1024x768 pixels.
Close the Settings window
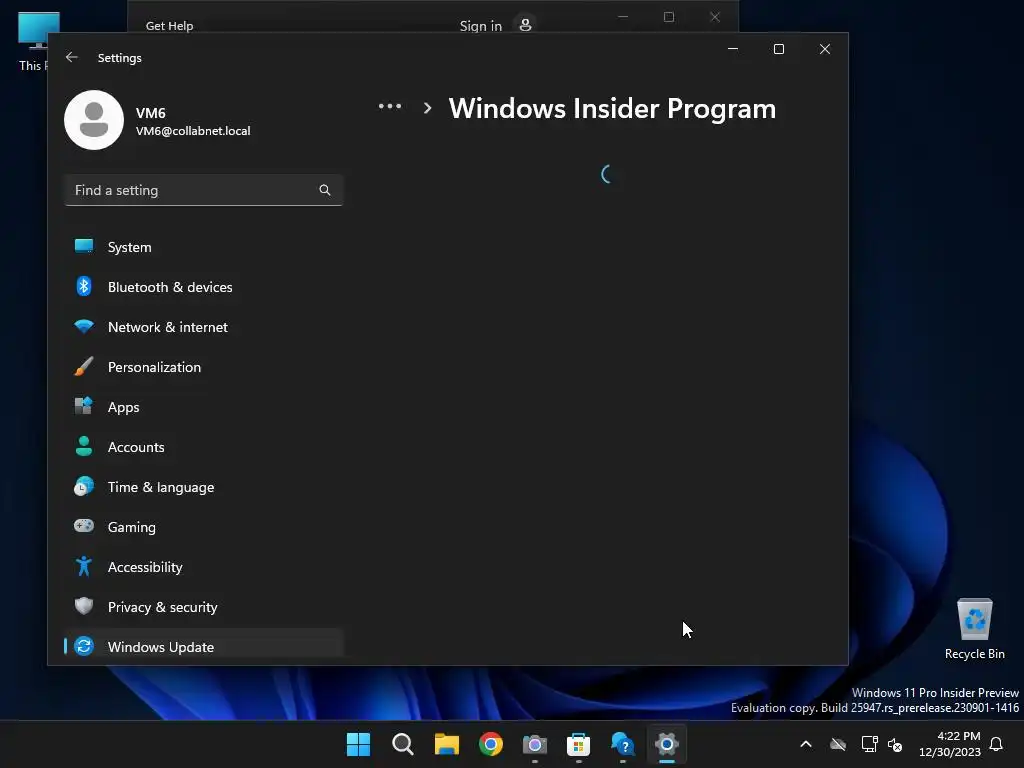pyautogui.click(x=825, y=49)
